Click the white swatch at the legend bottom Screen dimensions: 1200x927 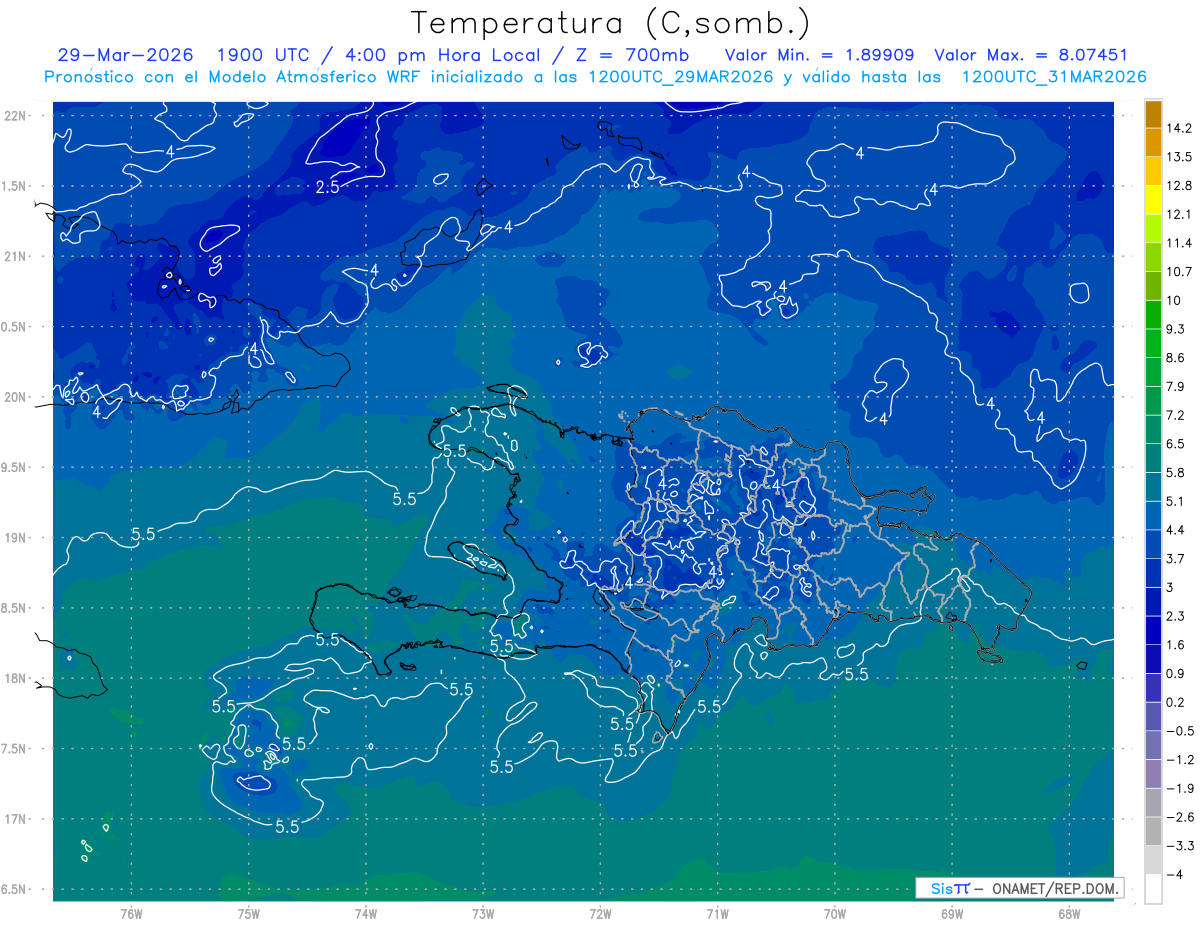coord(1153,888)
